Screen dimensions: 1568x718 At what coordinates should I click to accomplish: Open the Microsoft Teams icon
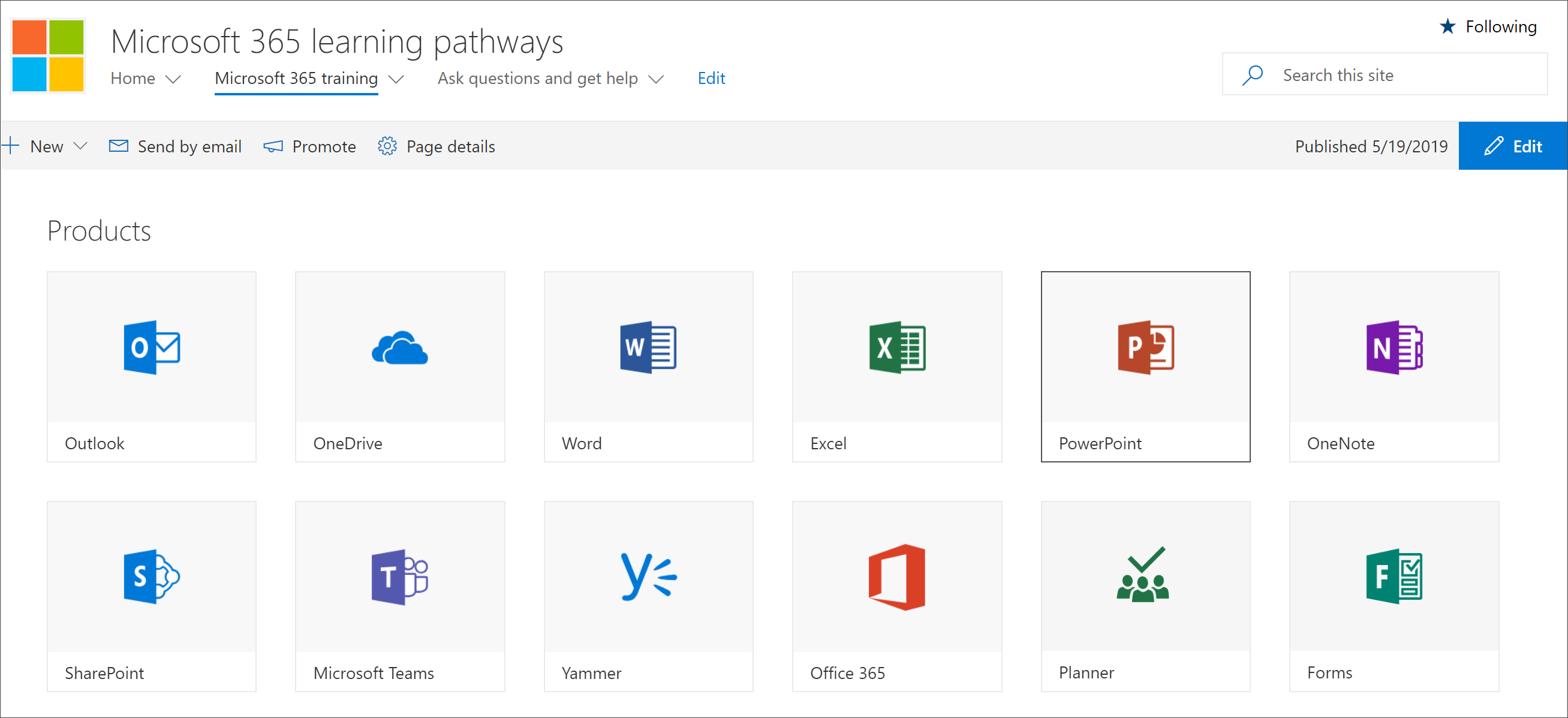click(x=400, y=576)
